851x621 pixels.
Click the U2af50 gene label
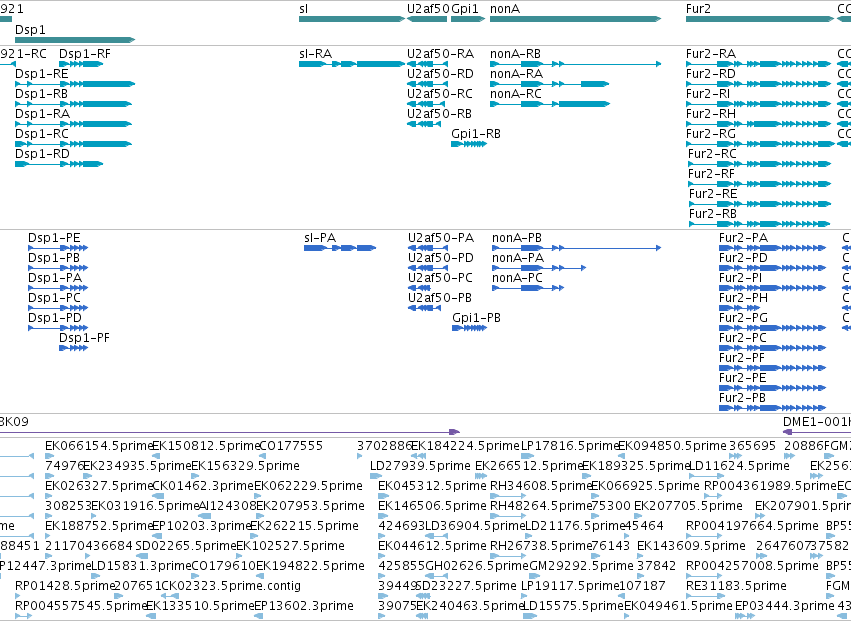coord(428,9)
